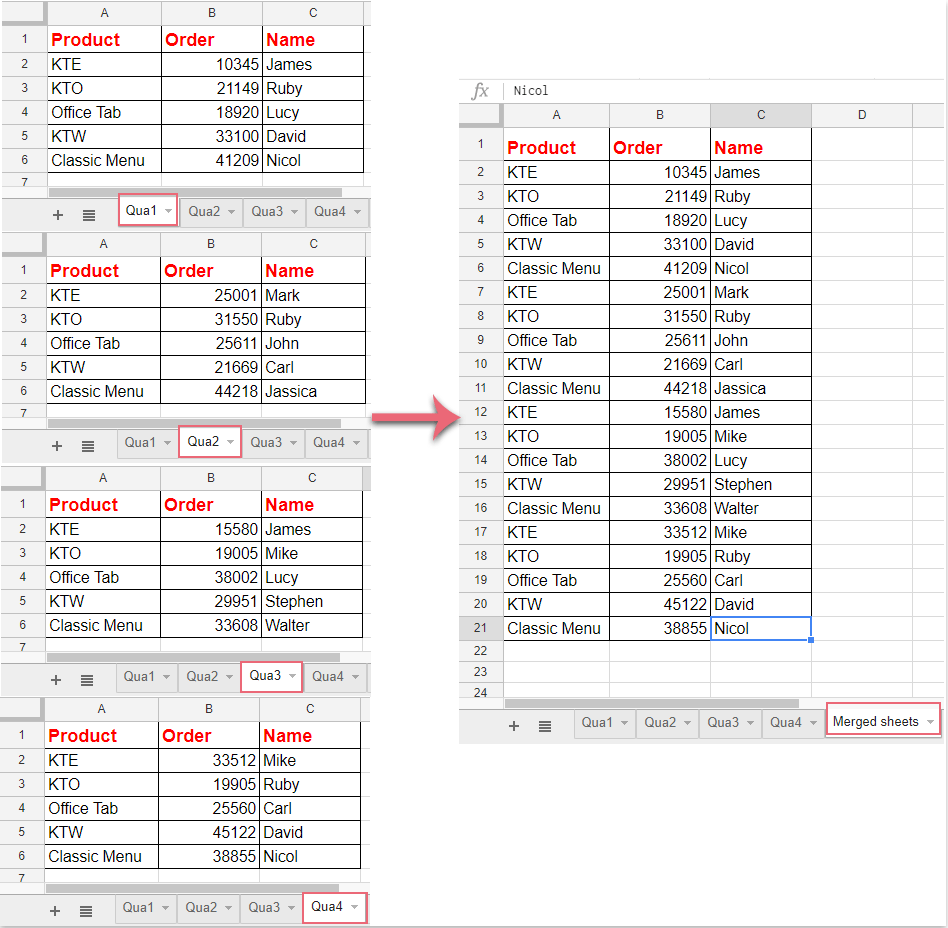Click the add sheet plus beside Merged sheets tabs
The image size is (948, 928).
point(514,726)
